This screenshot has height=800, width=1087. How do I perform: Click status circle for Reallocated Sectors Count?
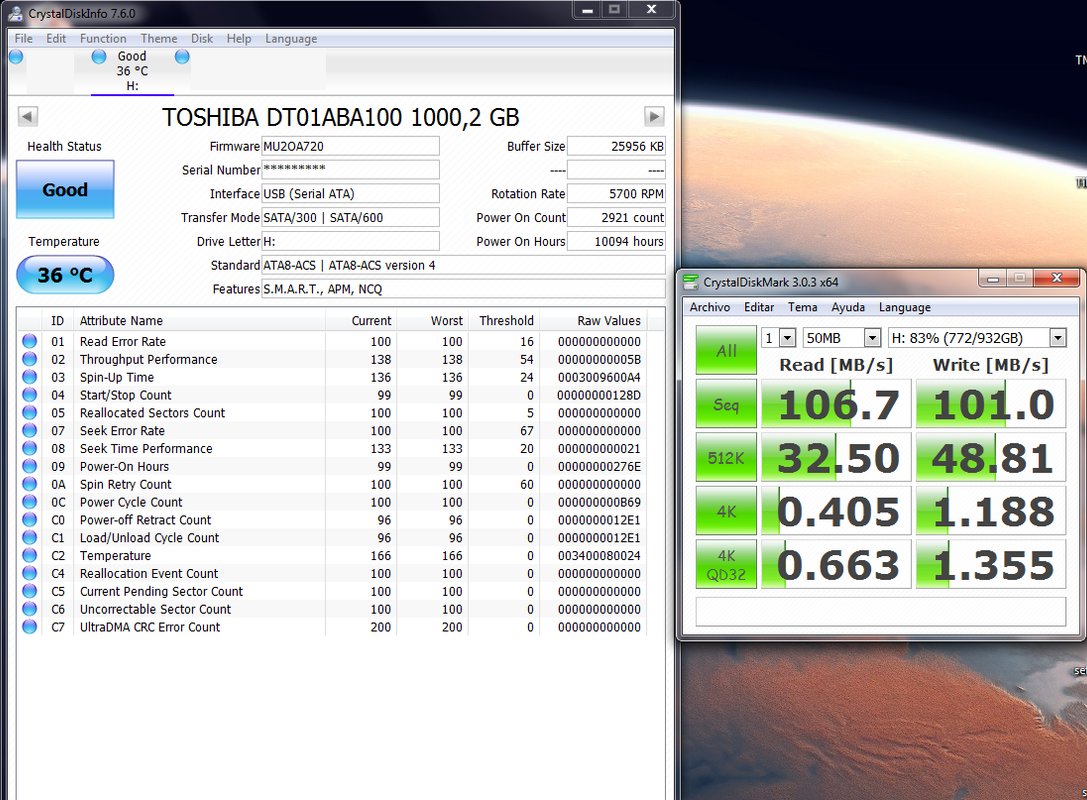tap(30, 412)
